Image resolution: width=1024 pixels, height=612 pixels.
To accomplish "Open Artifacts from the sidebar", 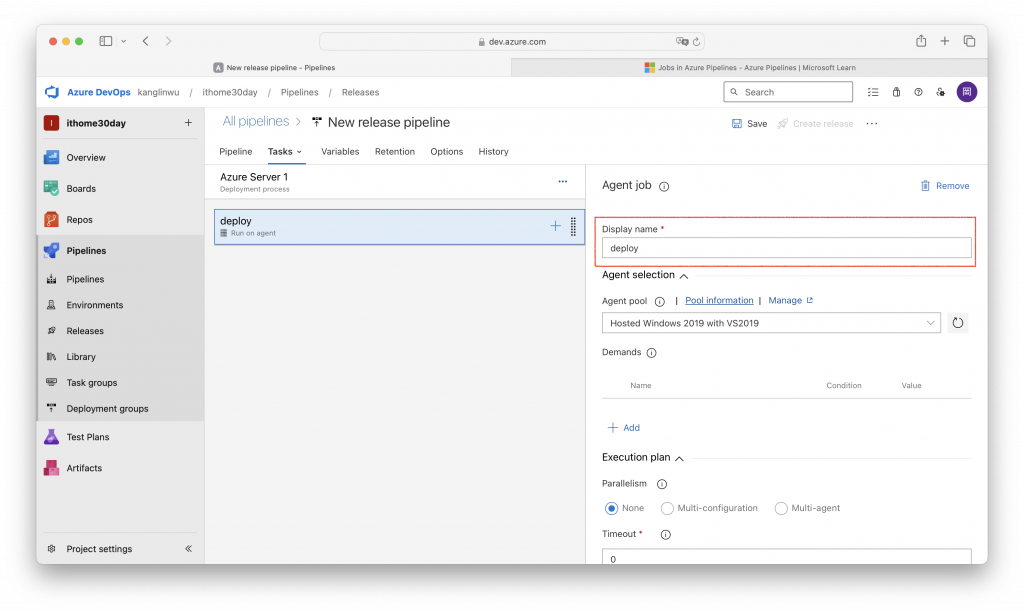I will click(x=84, y=468).
